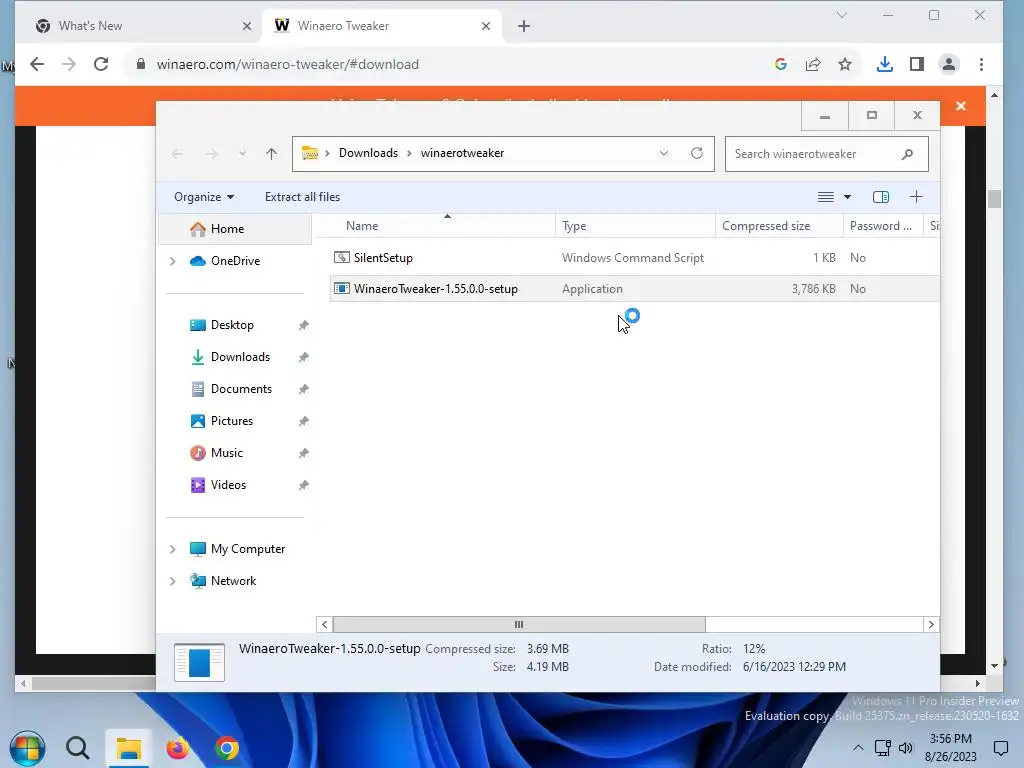Open Videos in the navigation pane
Image resolution: width=1024 pixels, height=768 pixels.
pyautogui.click(x=228, y=485)
